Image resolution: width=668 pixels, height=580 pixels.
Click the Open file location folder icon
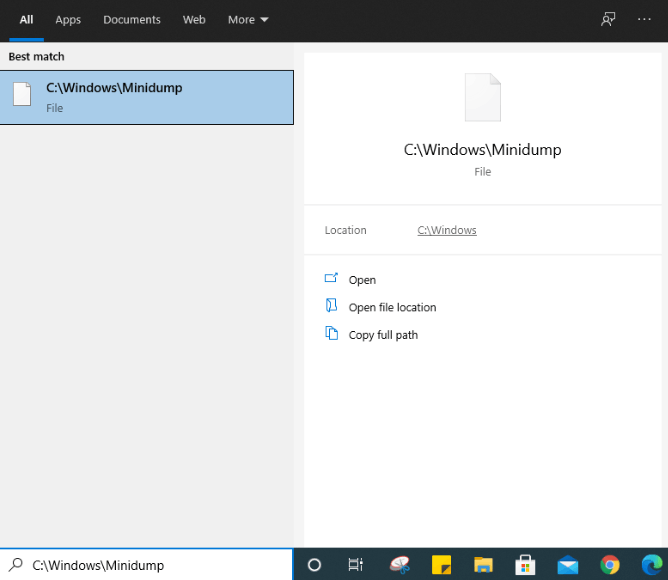(x=331, y=306)
